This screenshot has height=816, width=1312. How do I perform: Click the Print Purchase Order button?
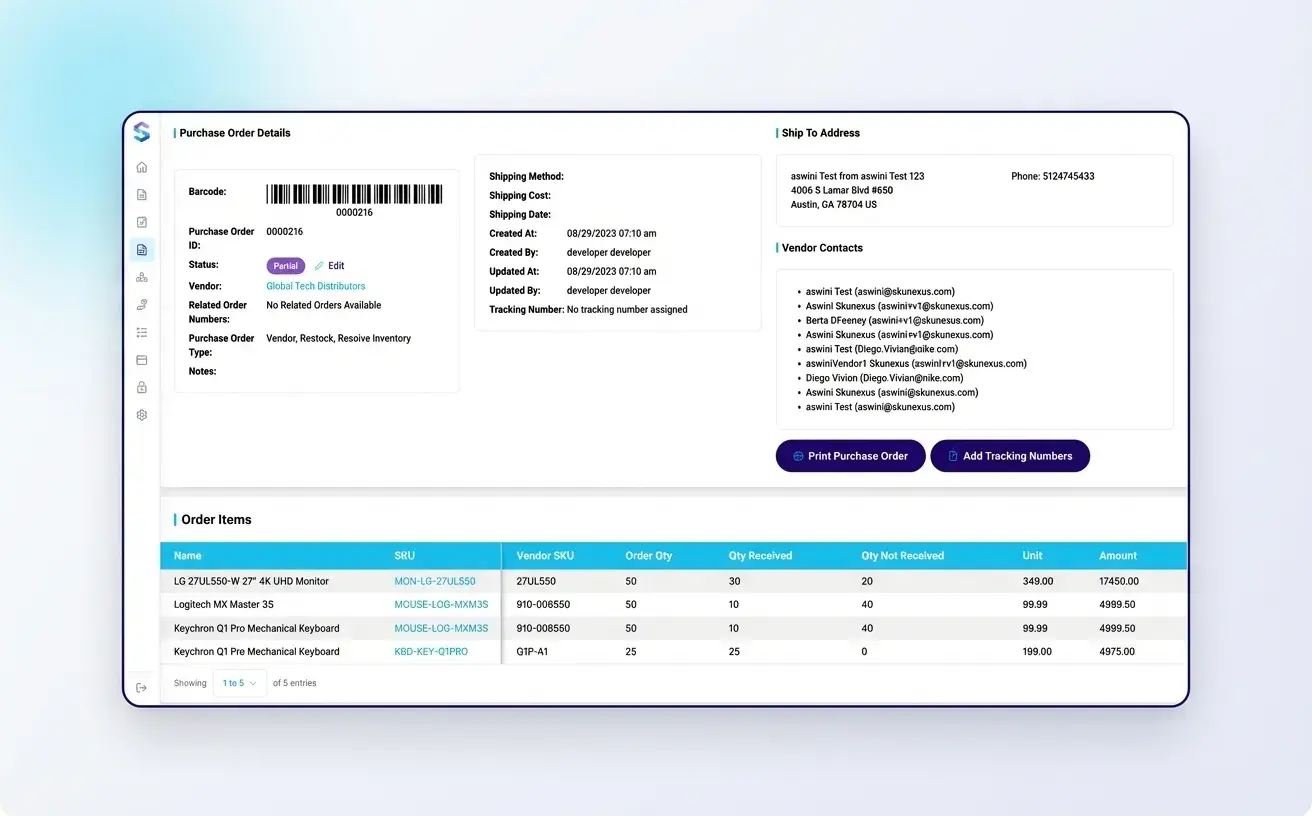point(850,456)
